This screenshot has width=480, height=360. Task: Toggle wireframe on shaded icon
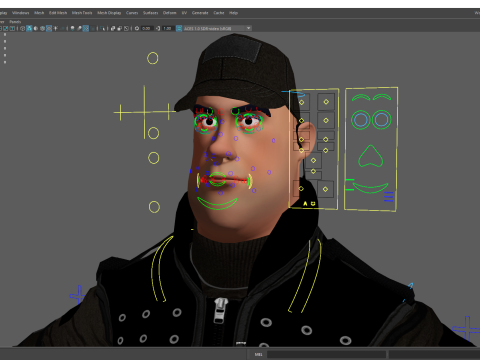42,28
